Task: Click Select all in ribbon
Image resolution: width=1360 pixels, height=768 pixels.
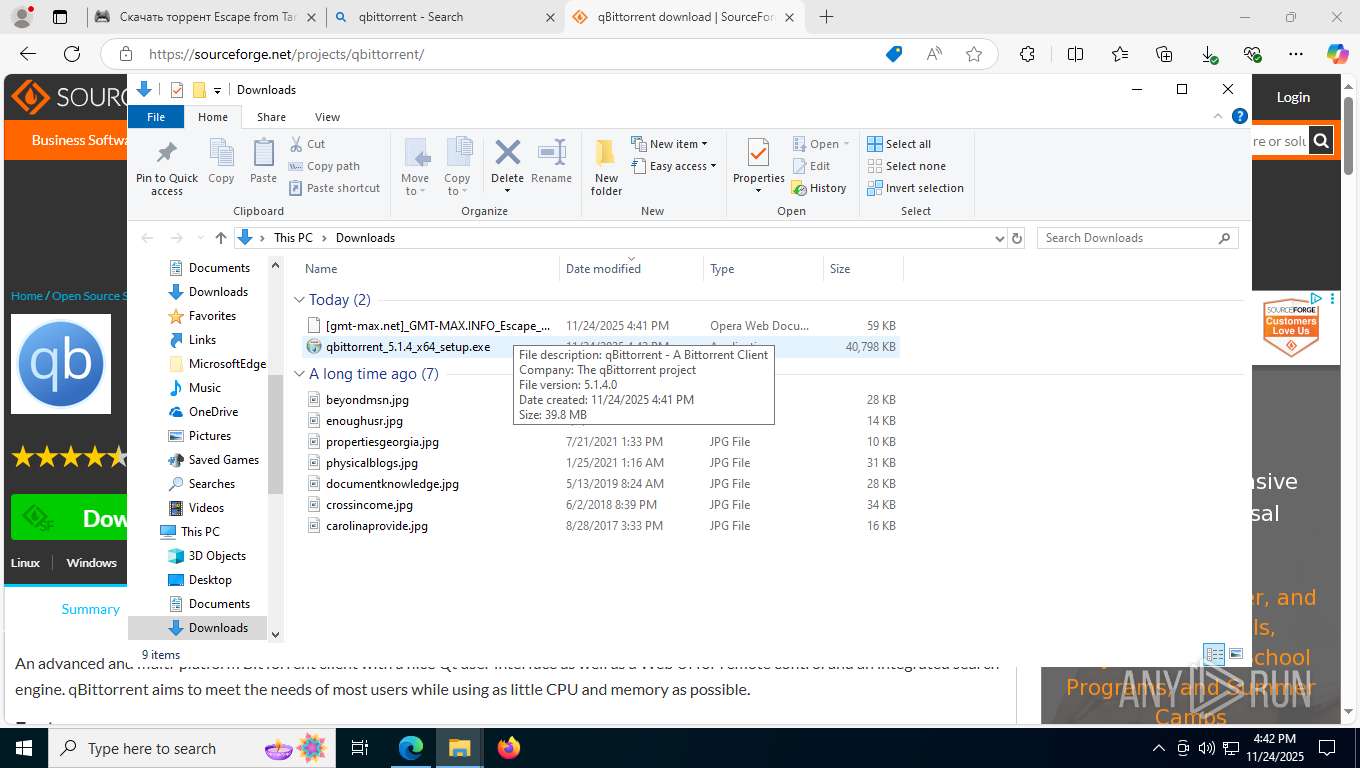Action: coord(899,144)
